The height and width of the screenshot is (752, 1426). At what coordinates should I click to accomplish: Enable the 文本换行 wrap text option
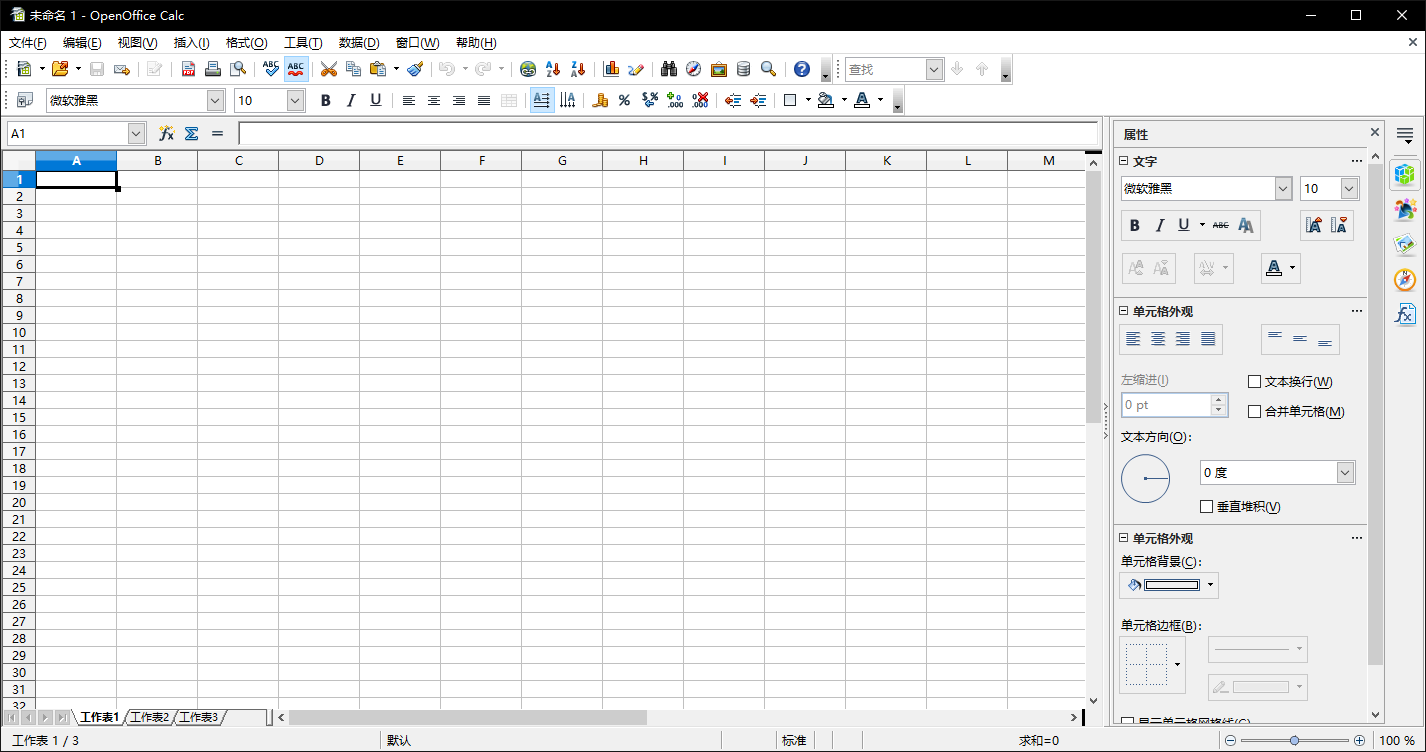[1254, 381]
